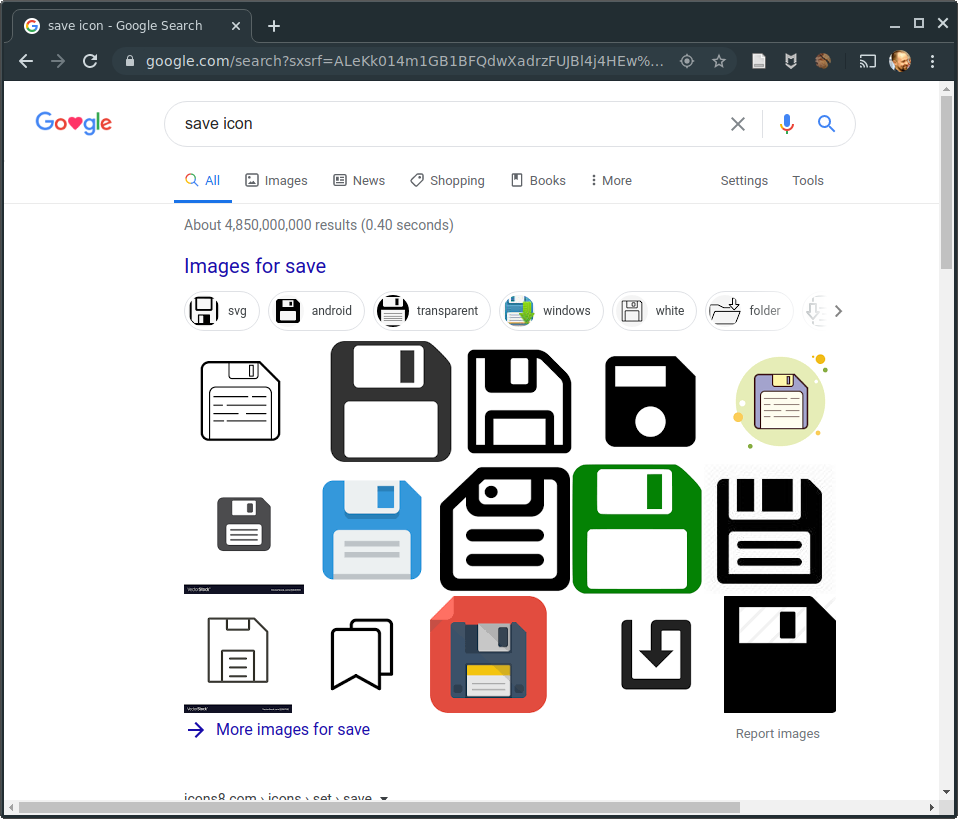
Task: Switch to the Books tab
Action: point(538,180)
